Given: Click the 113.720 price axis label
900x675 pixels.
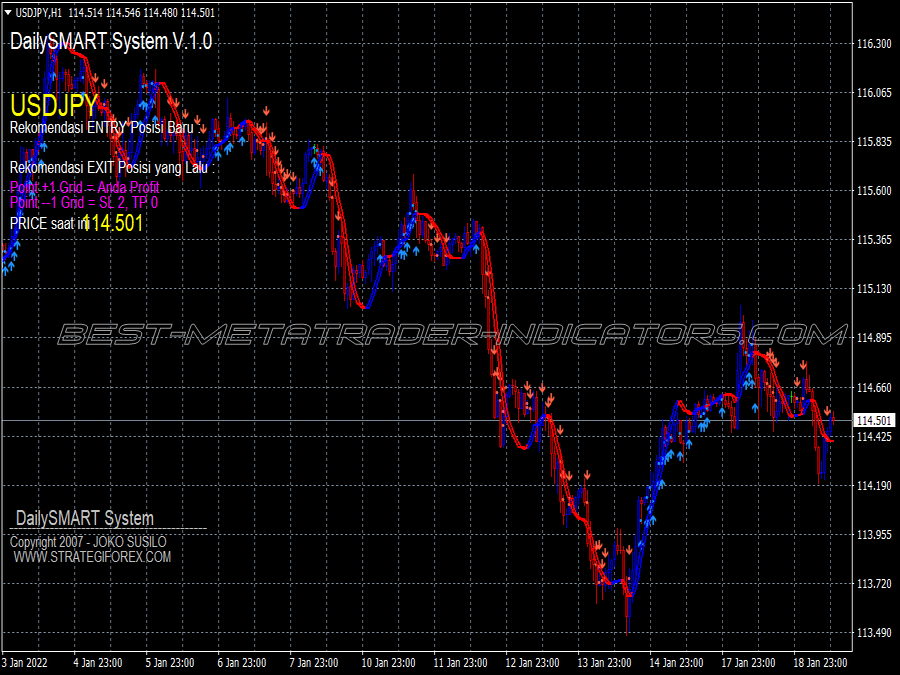Looking at the screenshot, I should tap(874, 584).
